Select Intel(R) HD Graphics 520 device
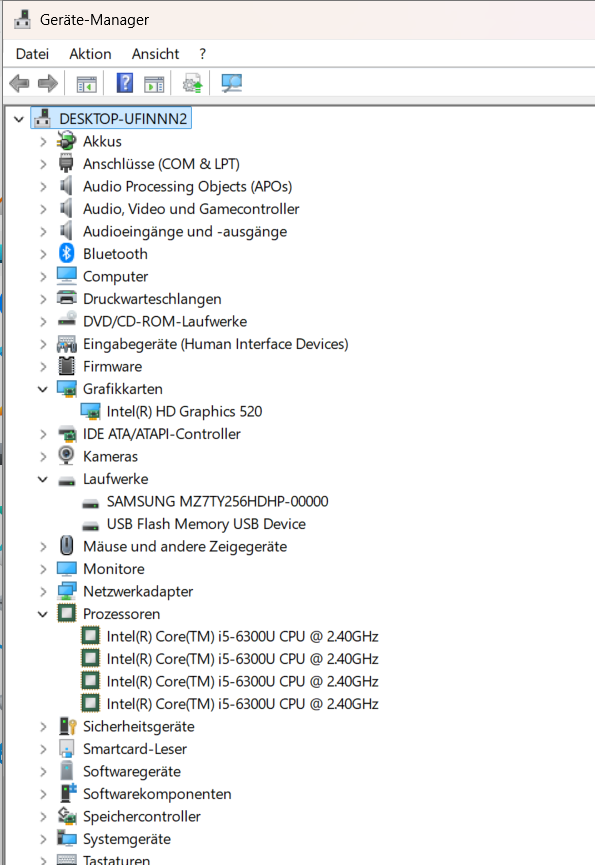 pos(184,412)
